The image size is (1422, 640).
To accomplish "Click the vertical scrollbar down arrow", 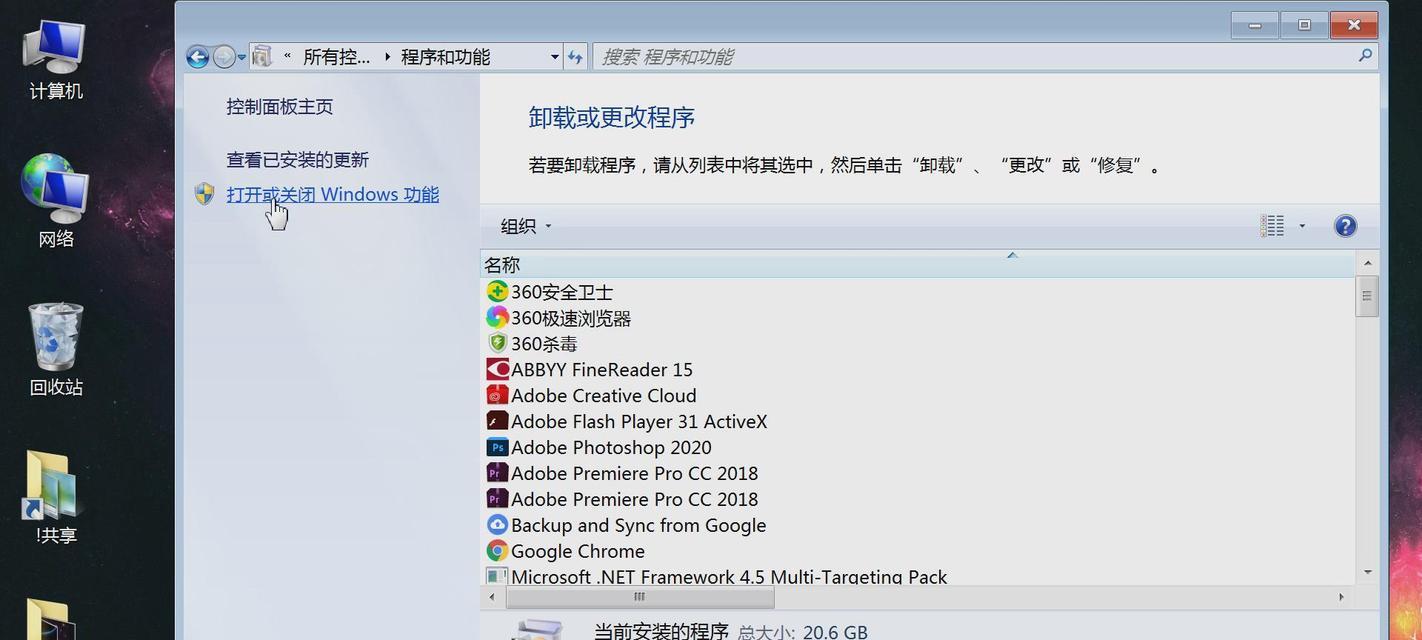I will (x=1367, y=572).
